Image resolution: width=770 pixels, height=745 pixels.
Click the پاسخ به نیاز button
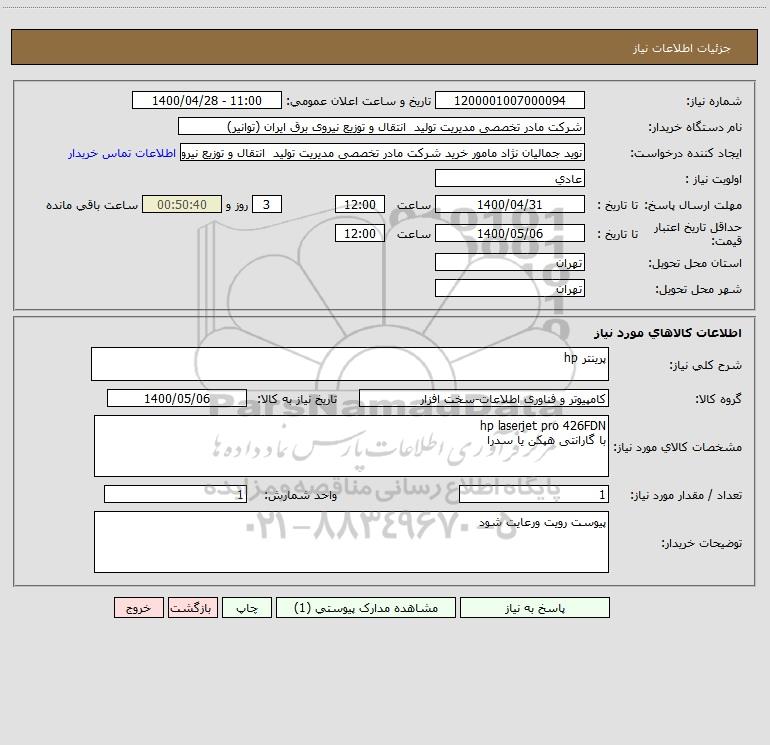(x=534, y=607)
